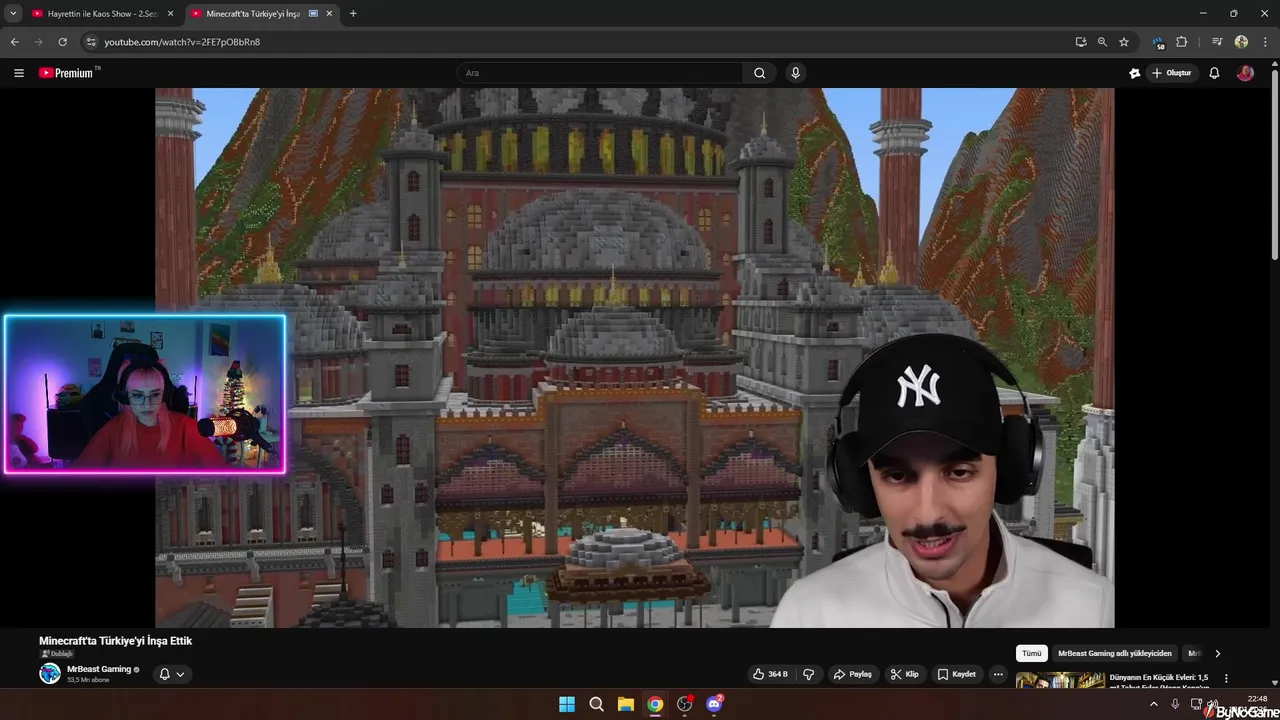Viewport: 1280px width, 720px height.
Task: Click system tray microphone icon
Action: click(1175, 704)
